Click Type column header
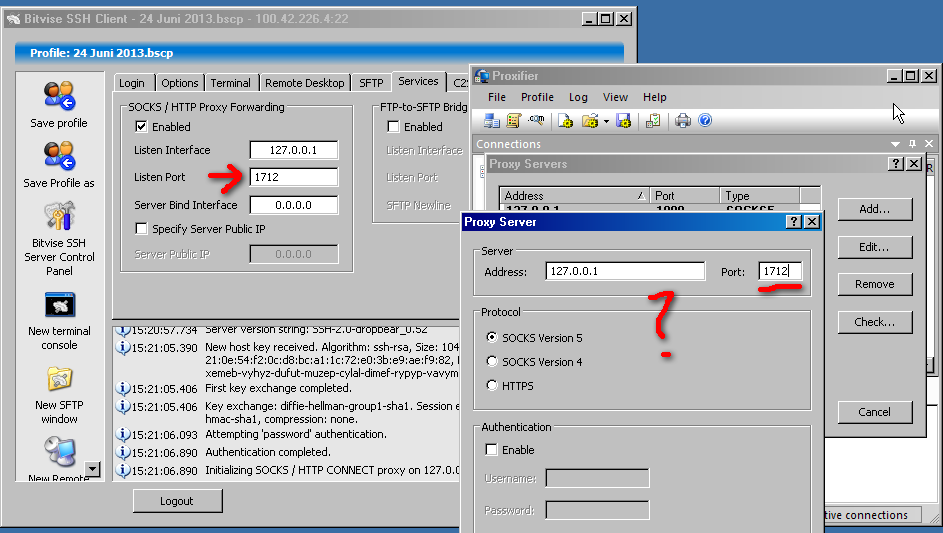This screenshot has width=943, height=533. [x=760, y=196]
